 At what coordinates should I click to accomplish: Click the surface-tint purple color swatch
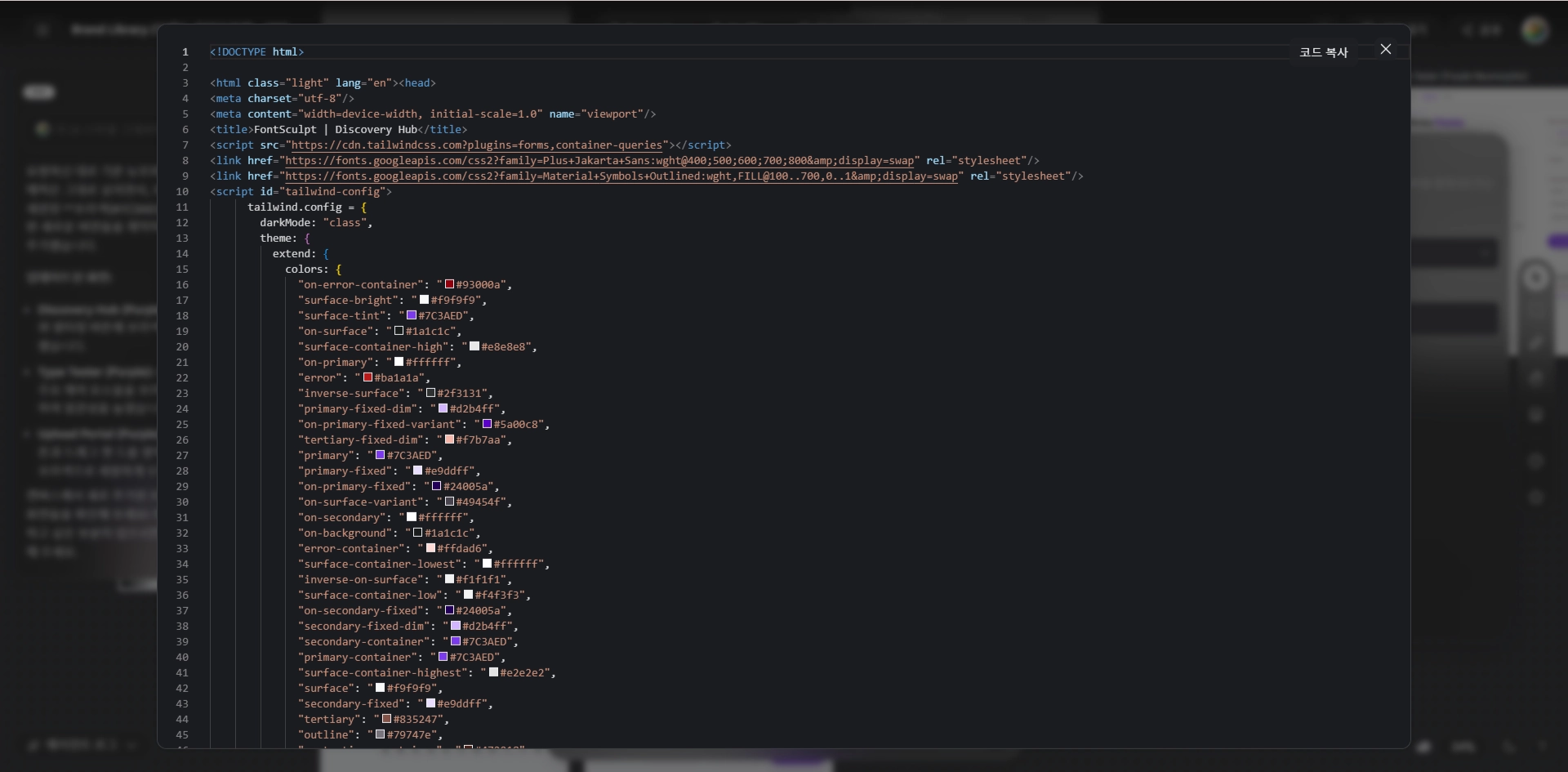412,316
